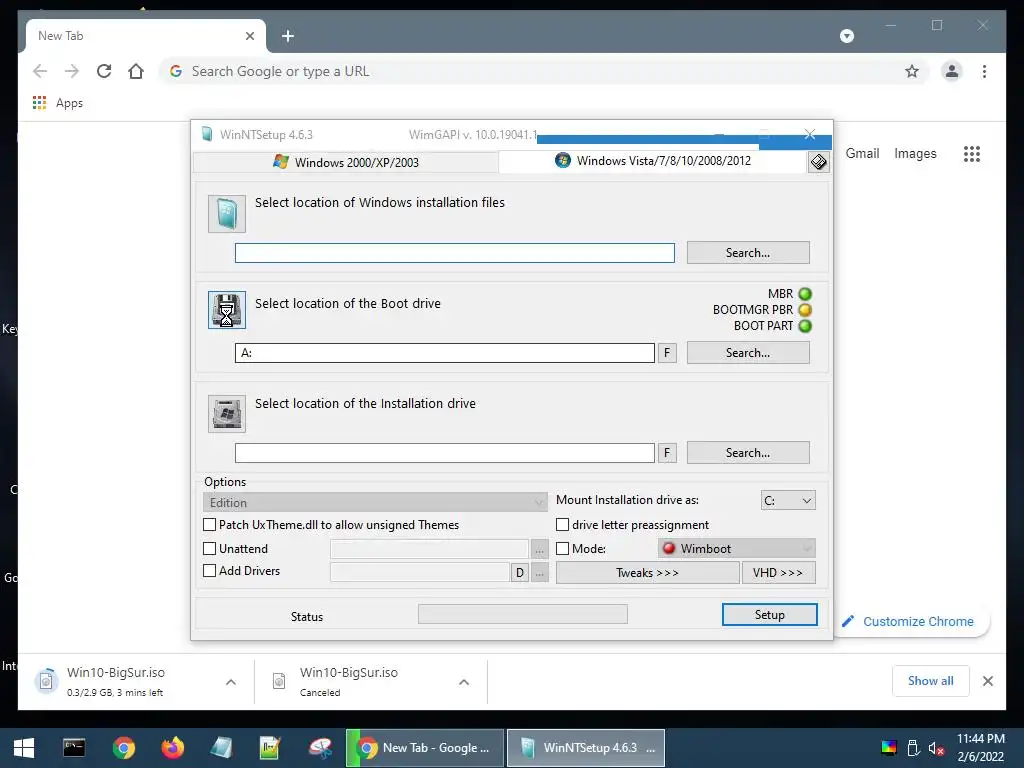Viewport: 1024px width, 768px height.
Task: Close the downloads bar
Action: pyautogui.click(x=987, y=681)
